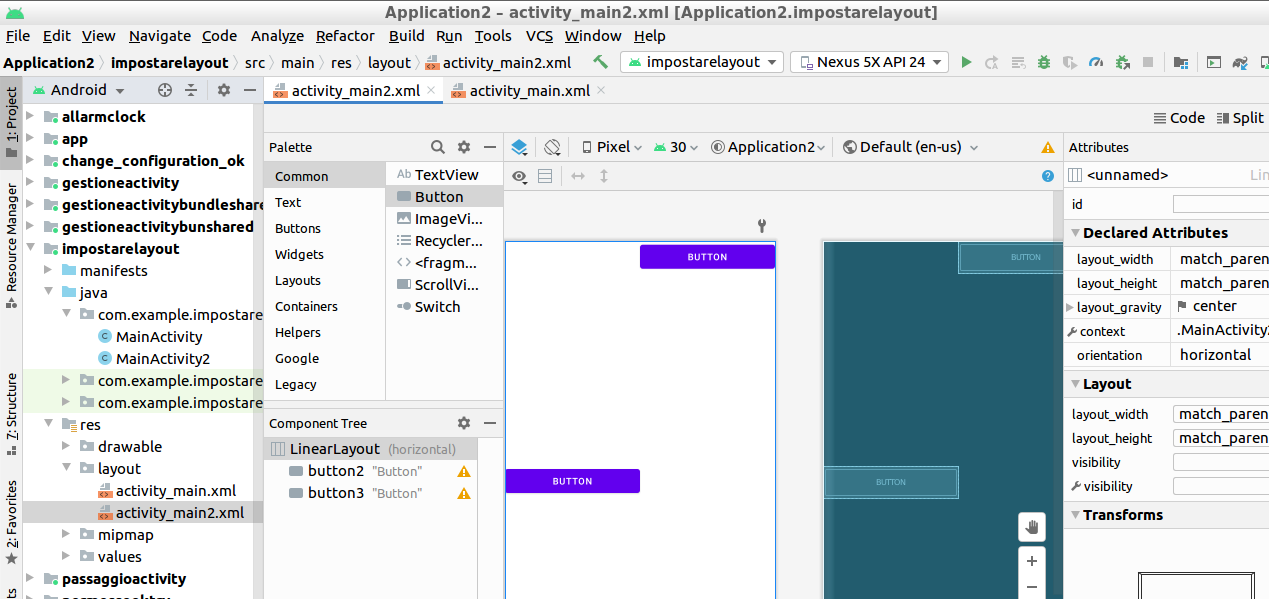This screenshot has height=599, width=1269.
Task: Select the Layouts palette category
Action: (x=298, y=280)
